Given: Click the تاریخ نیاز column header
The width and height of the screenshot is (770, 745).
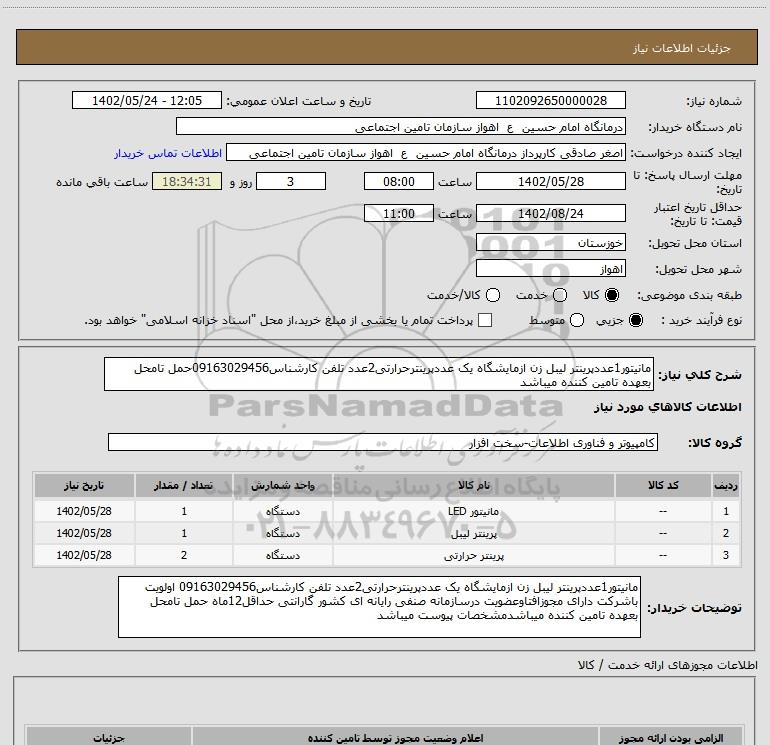Looking at the screenshot, I should pyautogui.click(x=84, y=486).
